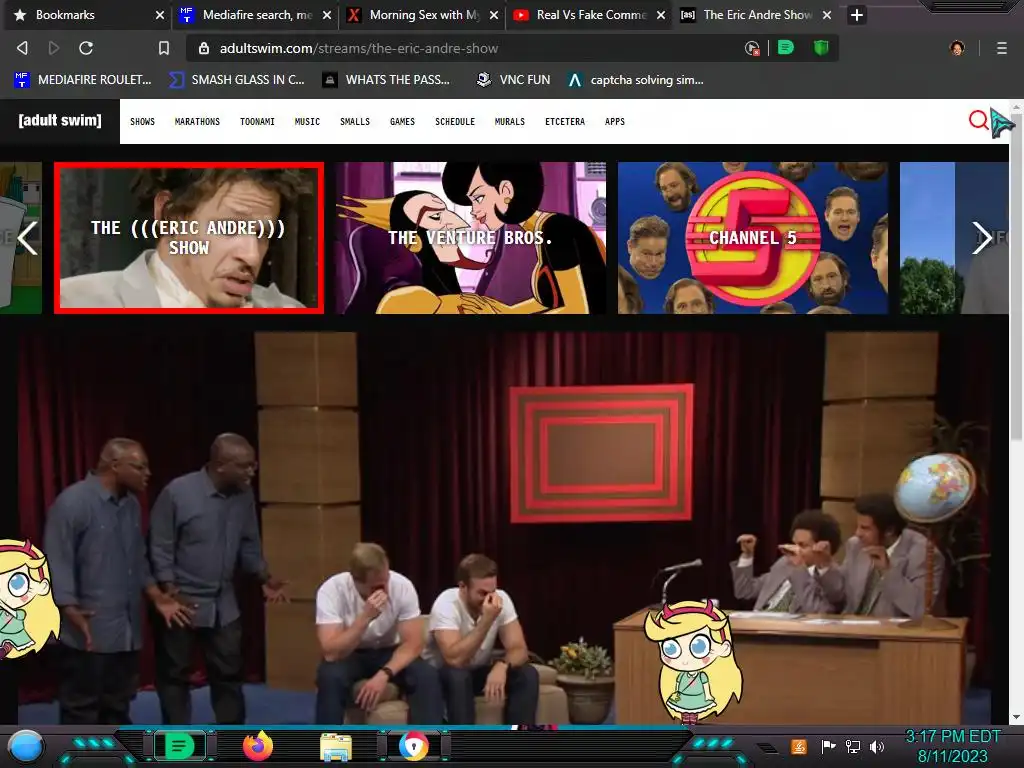Open MEDIAFIRE ROULET... bookmark
Screen dimensions: 1024x768
pyautogui.click(x=82, y=80)
